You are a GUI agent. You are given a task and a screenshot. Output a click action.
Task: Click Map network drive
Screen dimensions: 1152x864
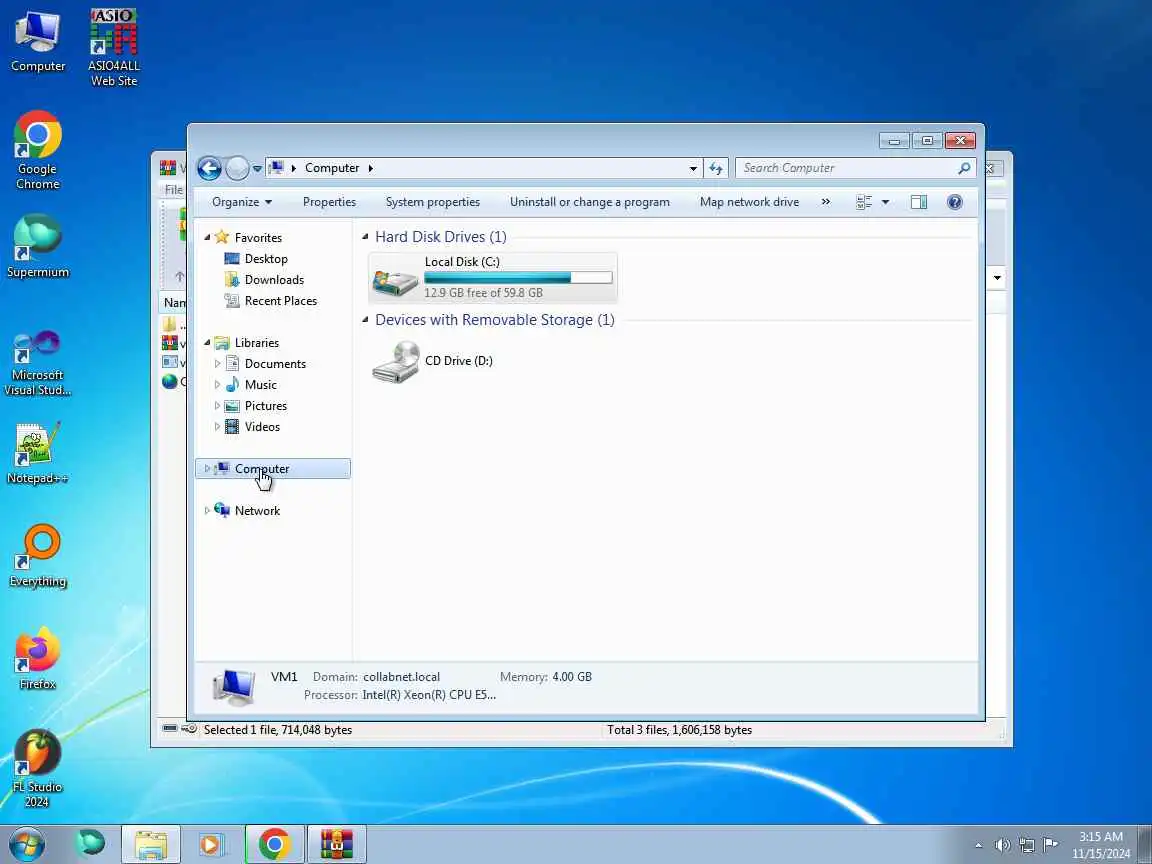click(x=749, y=202)
